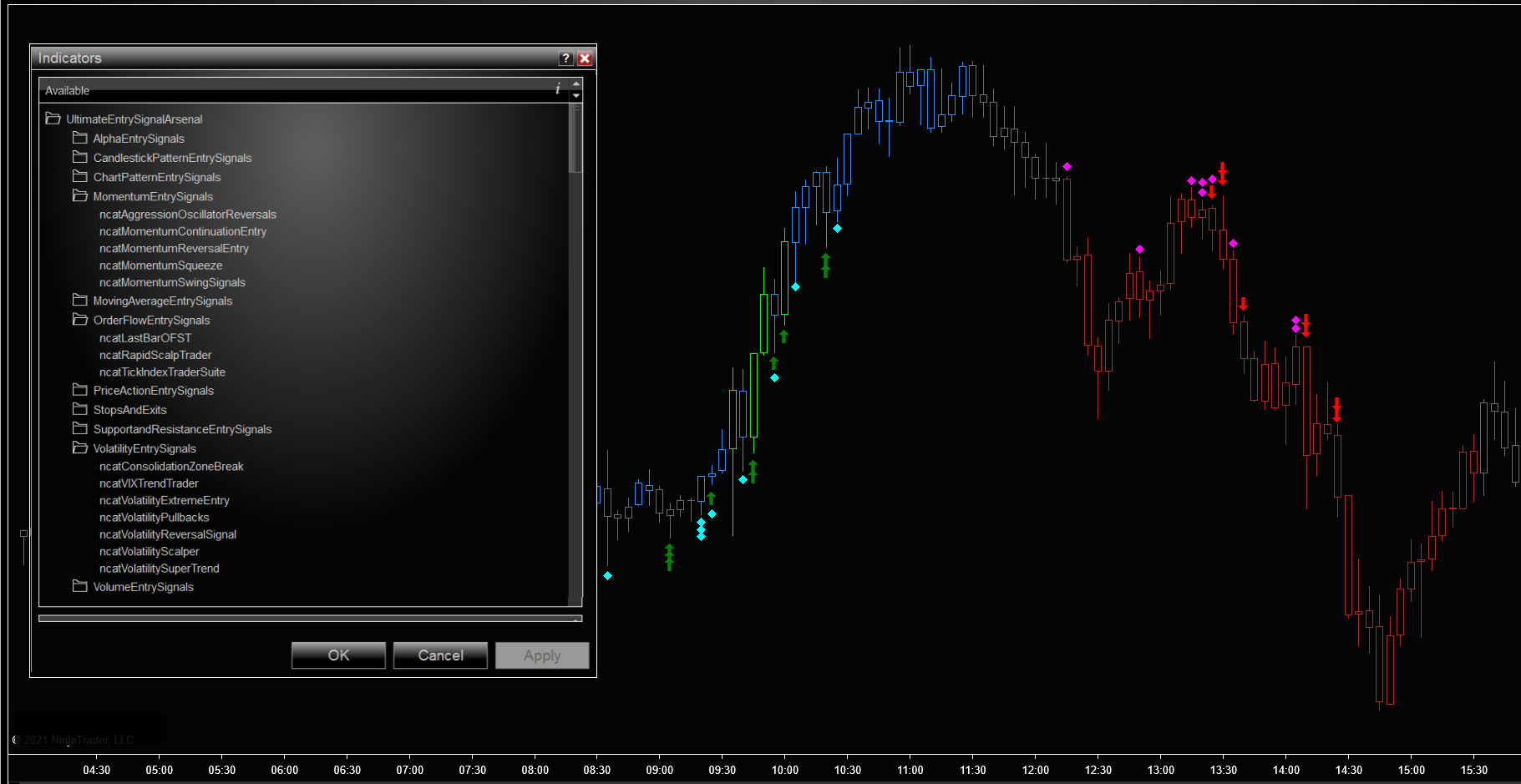The height and width of the screenshot is (784, 1521).
Task: Click the Apply button
Action: point(542,655)
